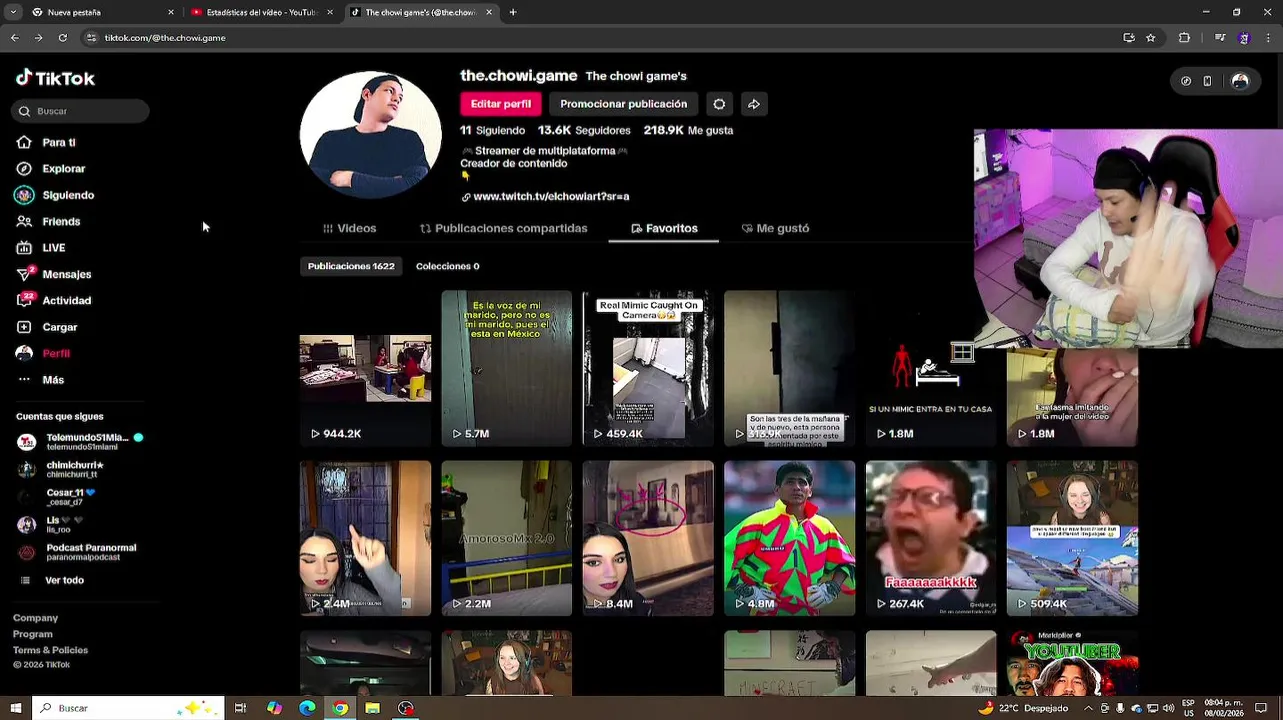Viewport: 1283px width, 720px height.
Task: Open Google Chrome in the taskbar
Action: pos(340,708)
